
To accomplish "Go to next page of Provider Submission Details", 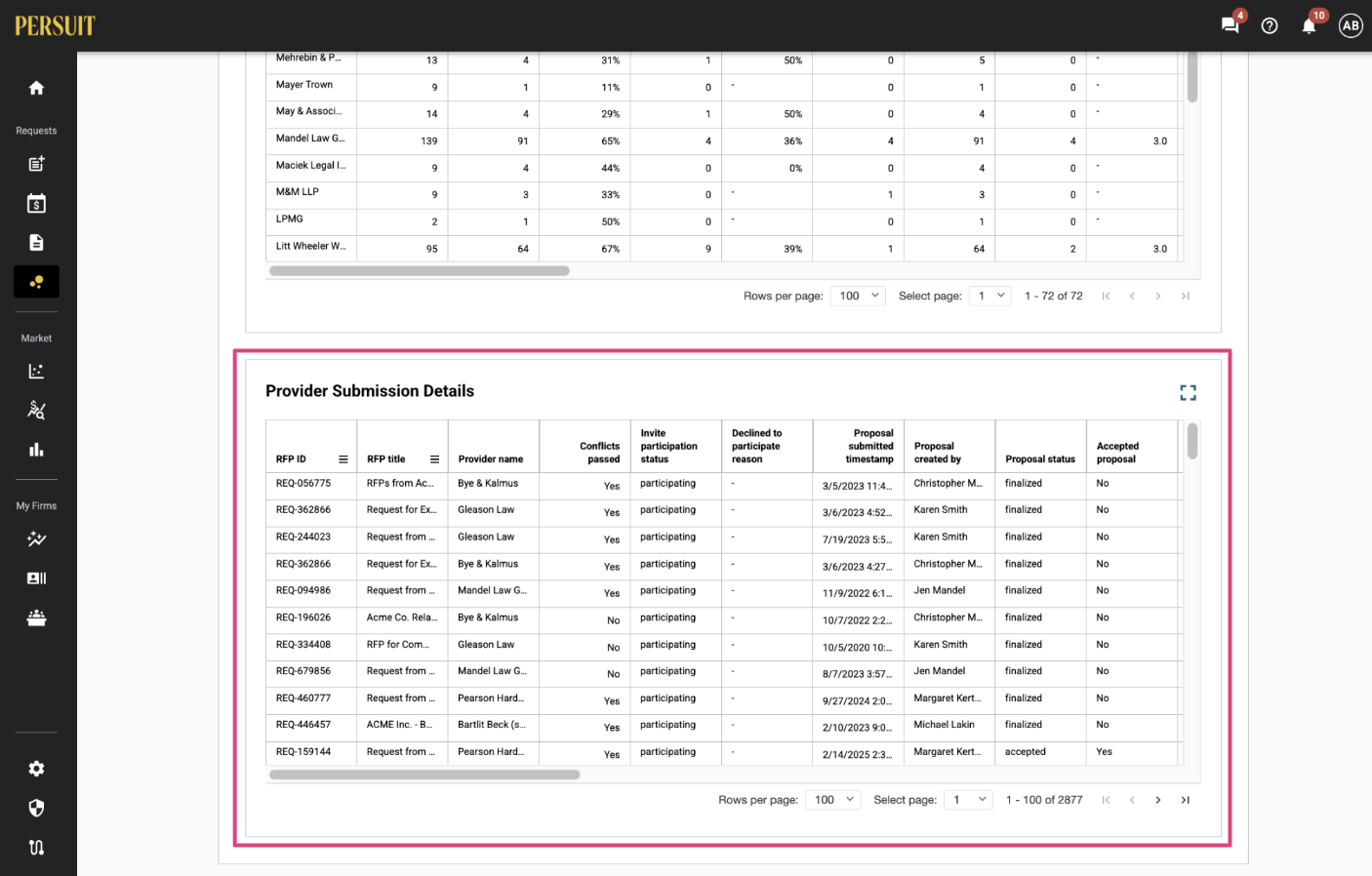I will [x=1158, y=800].
